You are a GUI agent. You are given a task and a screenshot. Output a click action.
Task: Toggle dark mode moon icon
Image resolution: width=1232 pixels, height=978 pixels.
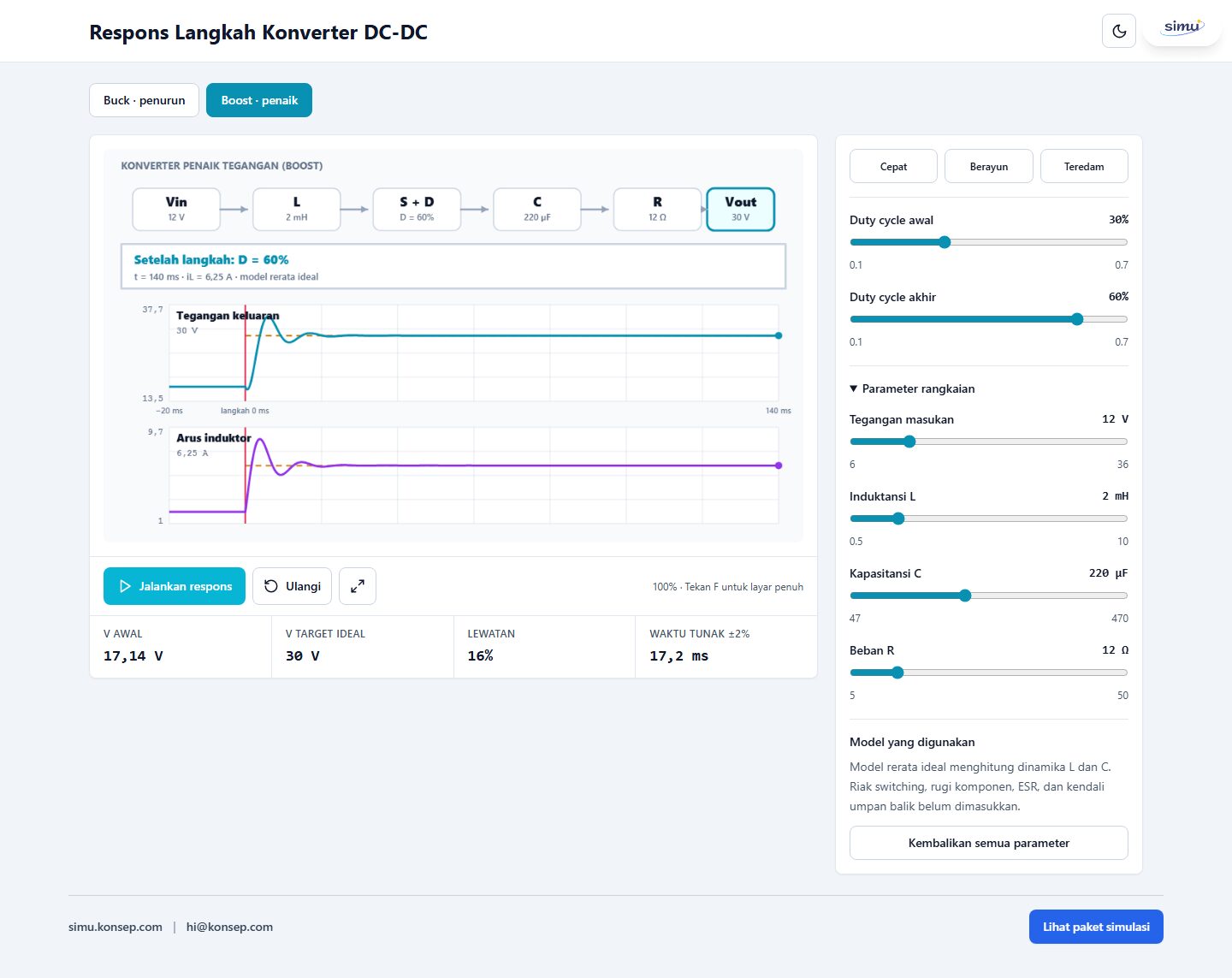click(x=1119, y=31)
